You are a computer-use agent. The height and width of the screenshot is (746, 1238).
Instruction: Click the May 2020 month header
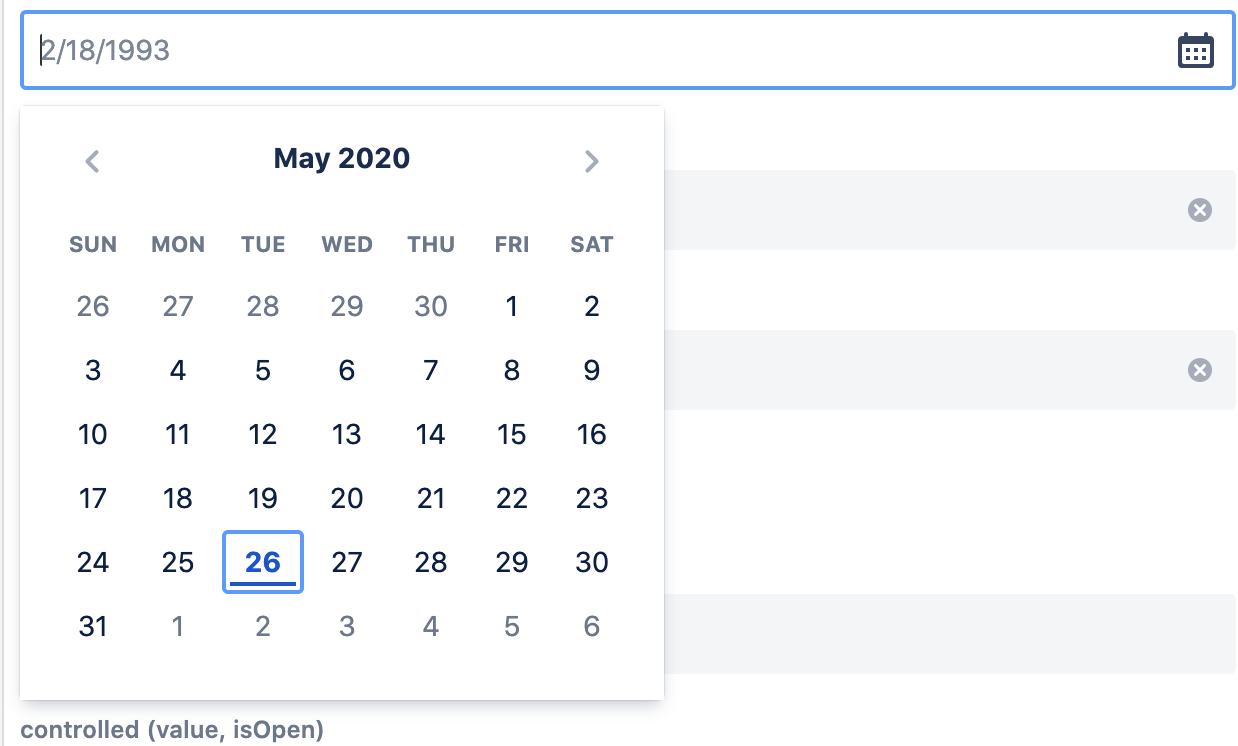point(341,158)
